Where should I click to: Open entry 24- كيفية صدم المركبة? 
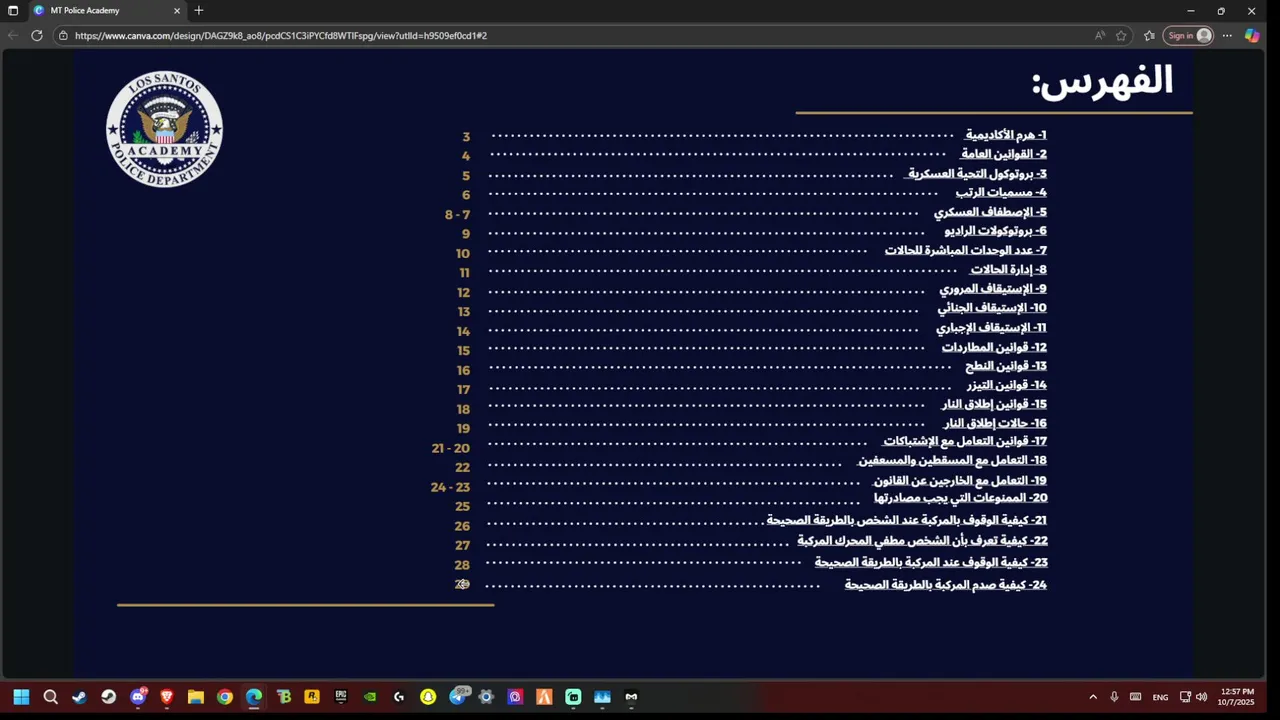(x=946, y=585)
